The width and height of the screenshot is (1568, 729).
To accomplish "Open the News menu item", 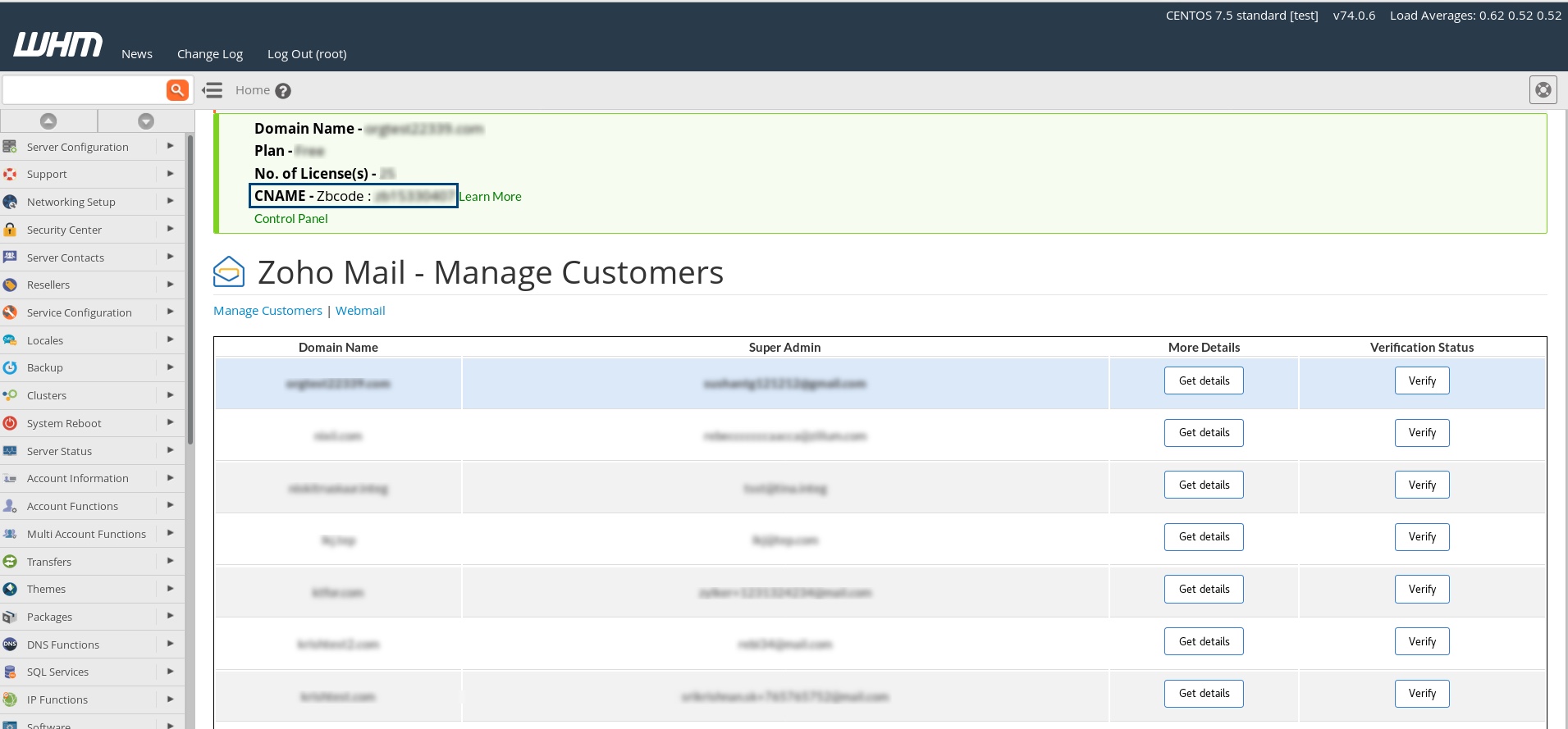I will coord(137,54).
